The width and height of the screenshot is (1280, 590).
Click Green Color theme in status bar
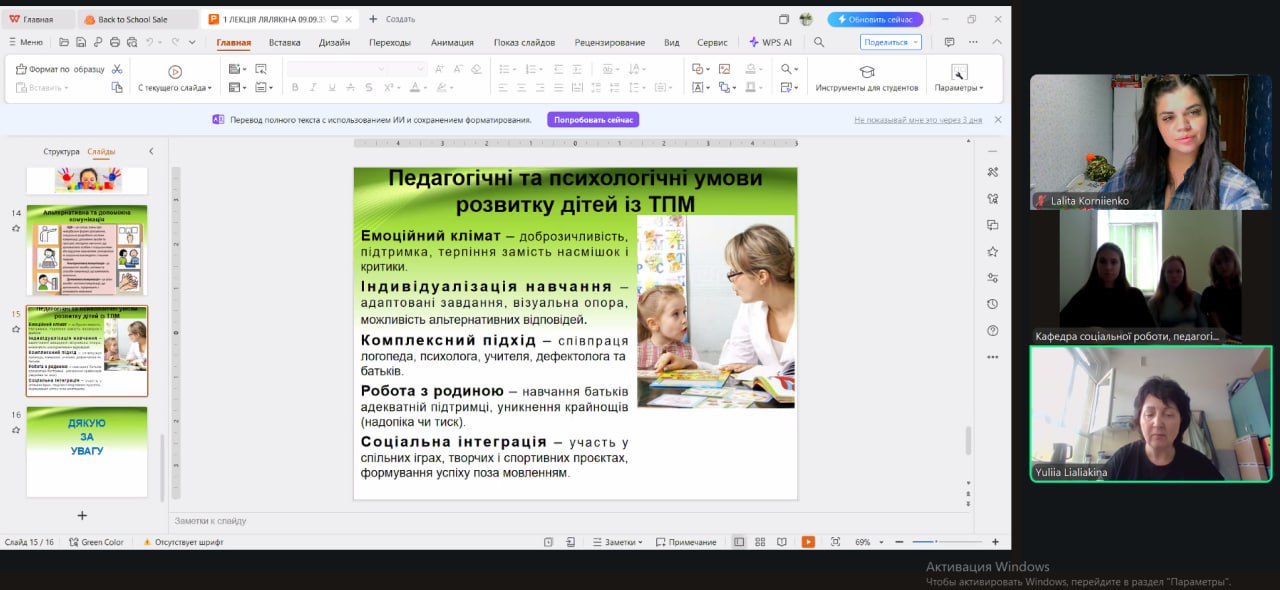(97, 542)
